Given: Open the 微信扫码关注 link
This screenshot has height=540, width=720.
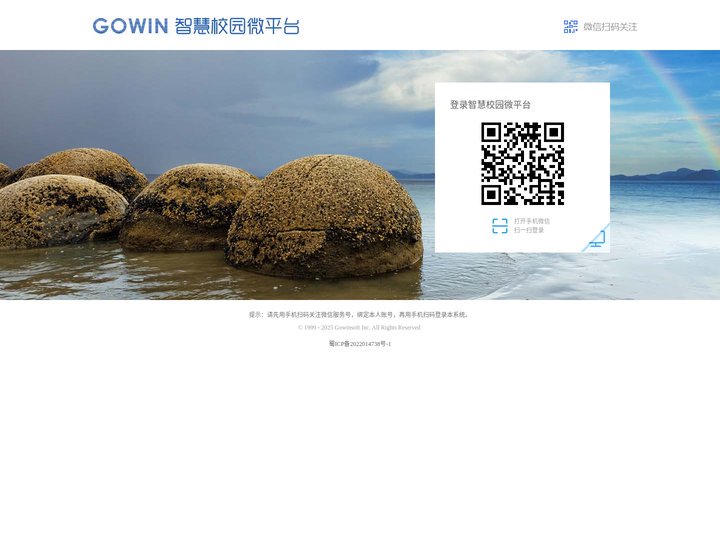Looking at the screenshot, I should (610, 27).
